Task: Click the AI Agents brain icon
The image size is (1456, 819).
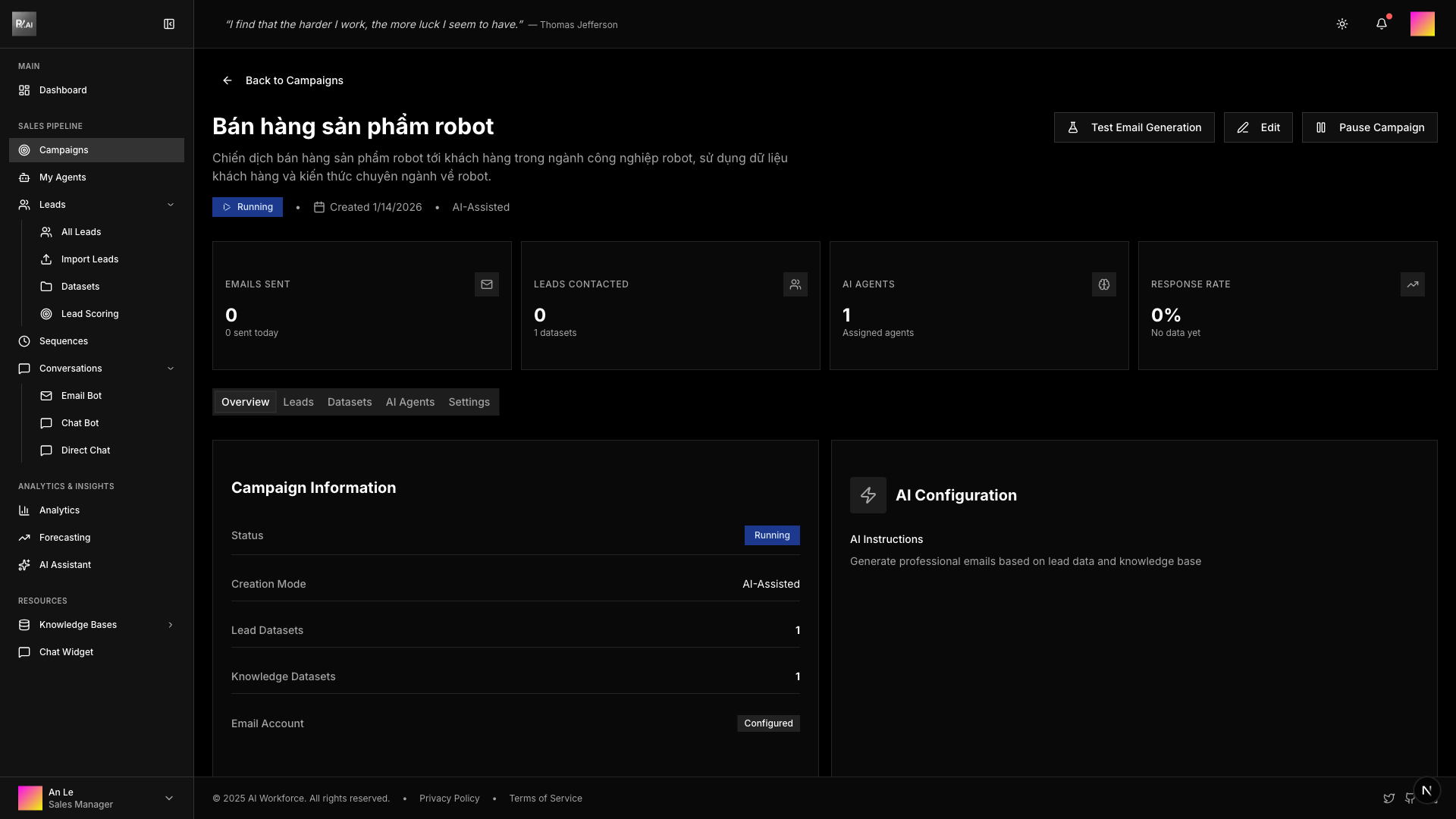Action: [x=1104, y=284]
